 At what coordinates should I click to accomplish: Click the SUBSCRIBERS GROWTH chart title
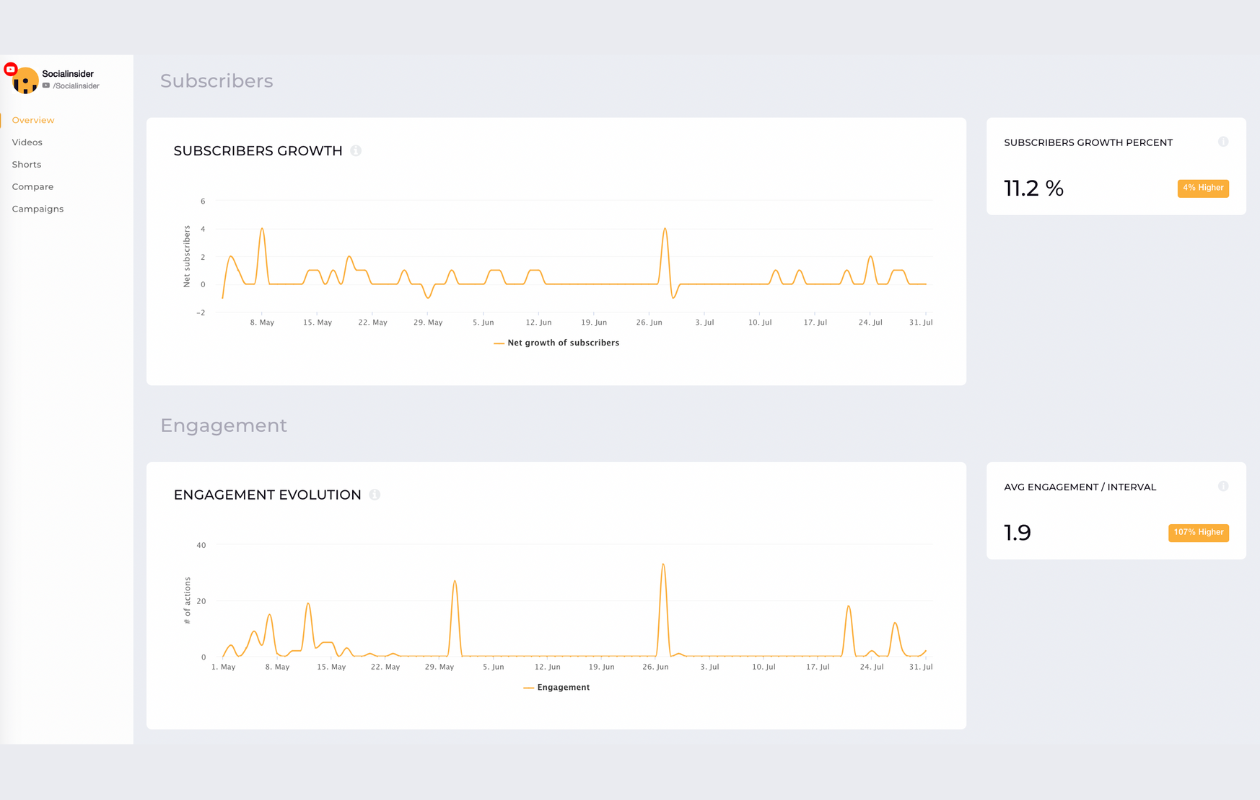pyautogui.click(x=258, y=151)
